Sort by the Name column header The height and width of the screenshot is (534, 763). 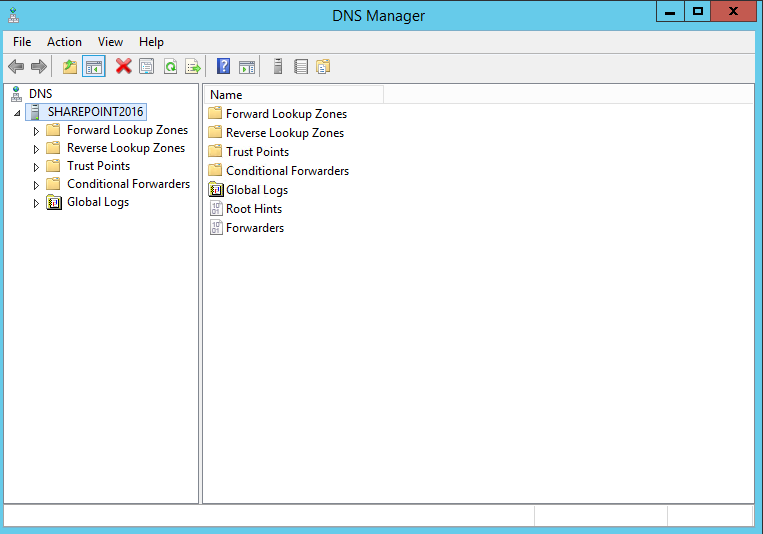tap(294, 94)
